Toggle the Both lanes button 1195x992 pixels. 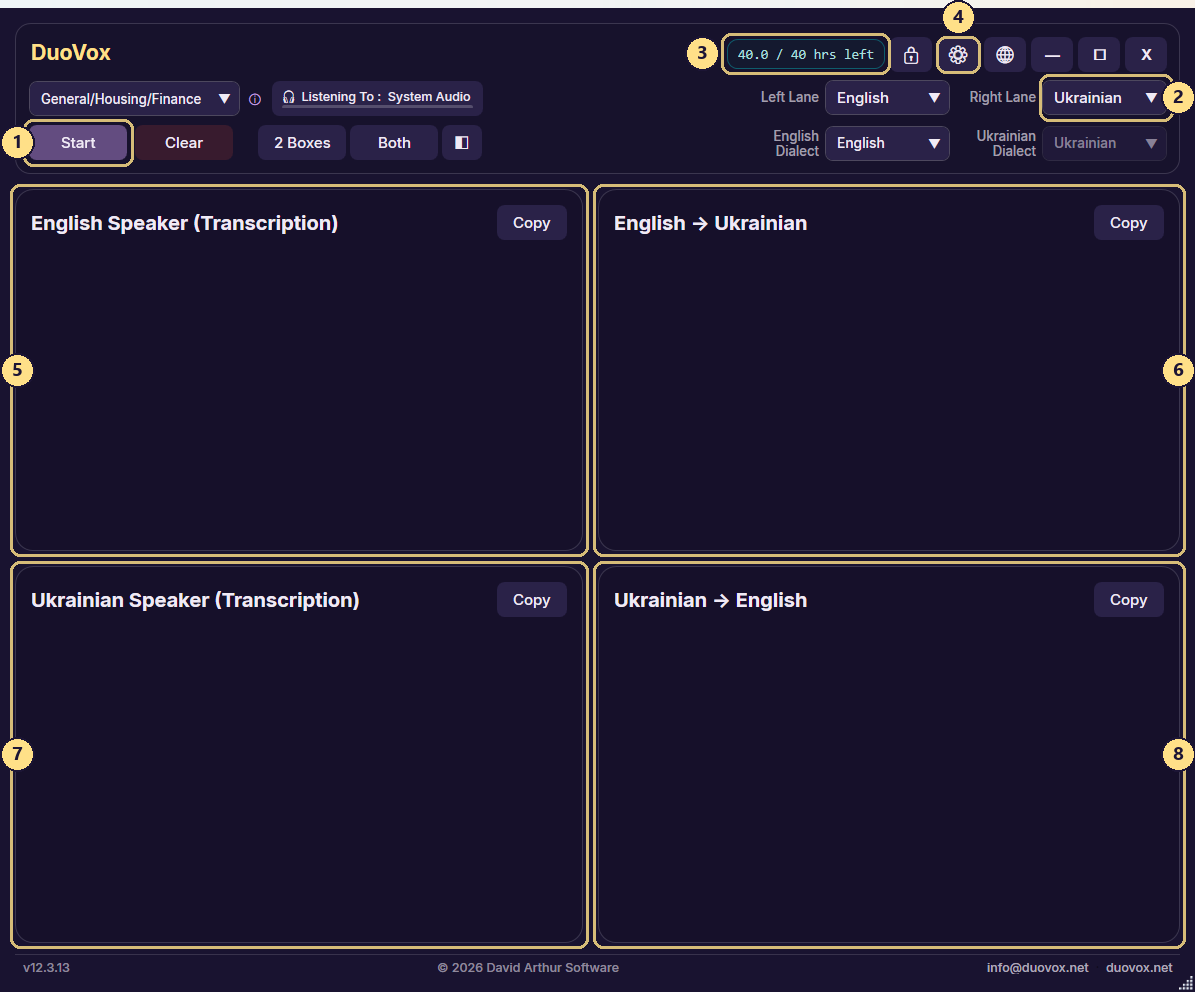pyautogui.click(x=394, y=142)
